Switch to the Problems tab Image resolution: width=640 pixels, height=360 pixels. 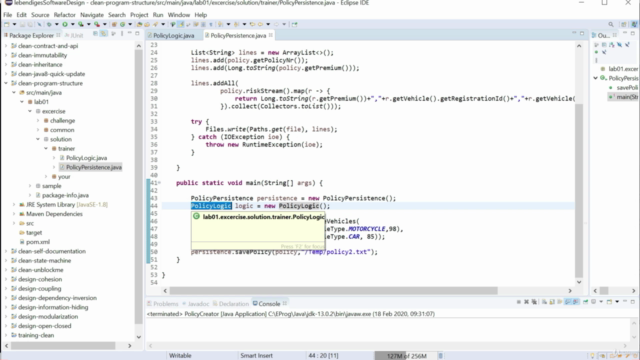[162, 304]
